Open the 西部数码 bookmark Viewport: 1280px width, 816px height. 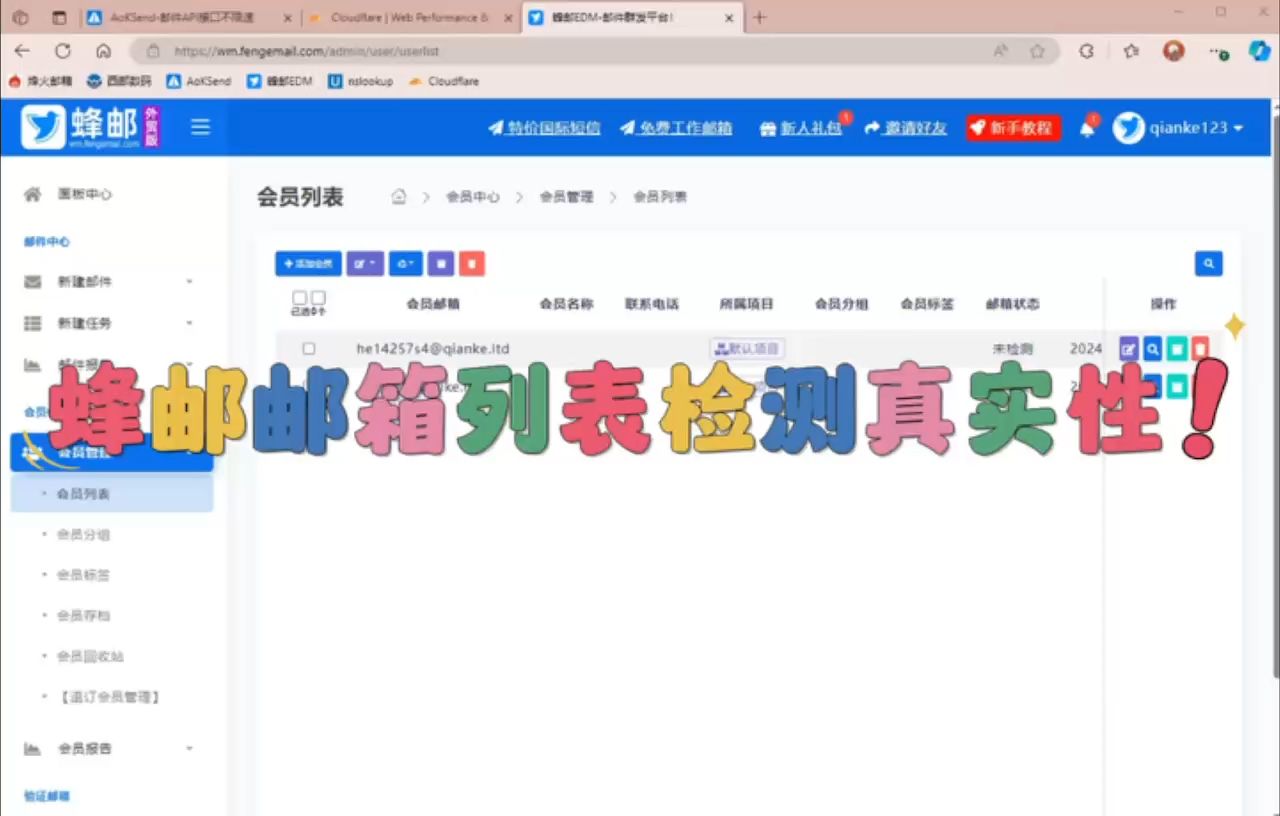click(119, 81)
